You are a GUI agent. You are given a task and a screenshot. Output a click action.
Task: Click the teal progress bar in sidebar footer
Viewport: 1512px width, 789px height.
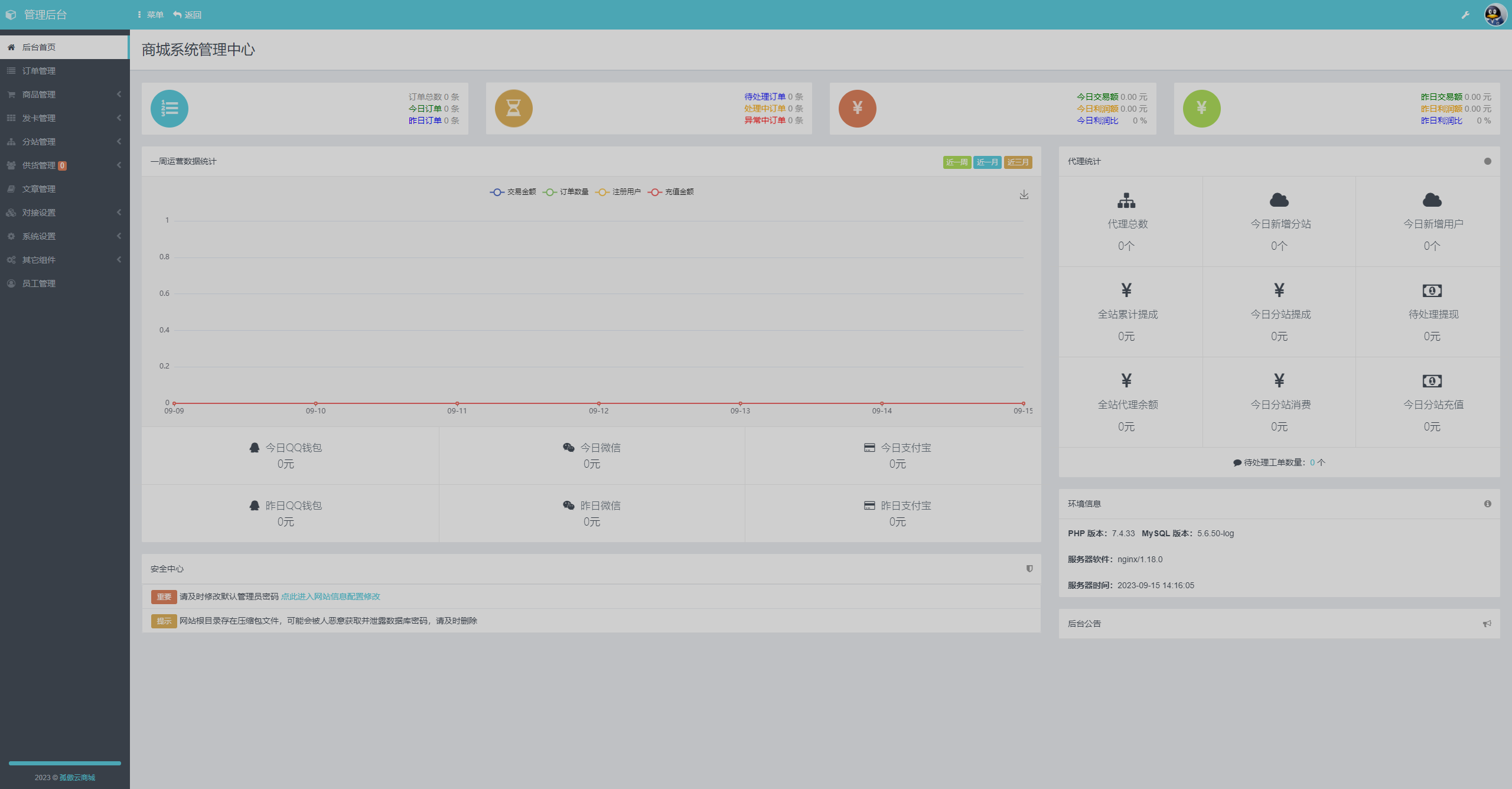pos(65,763)
